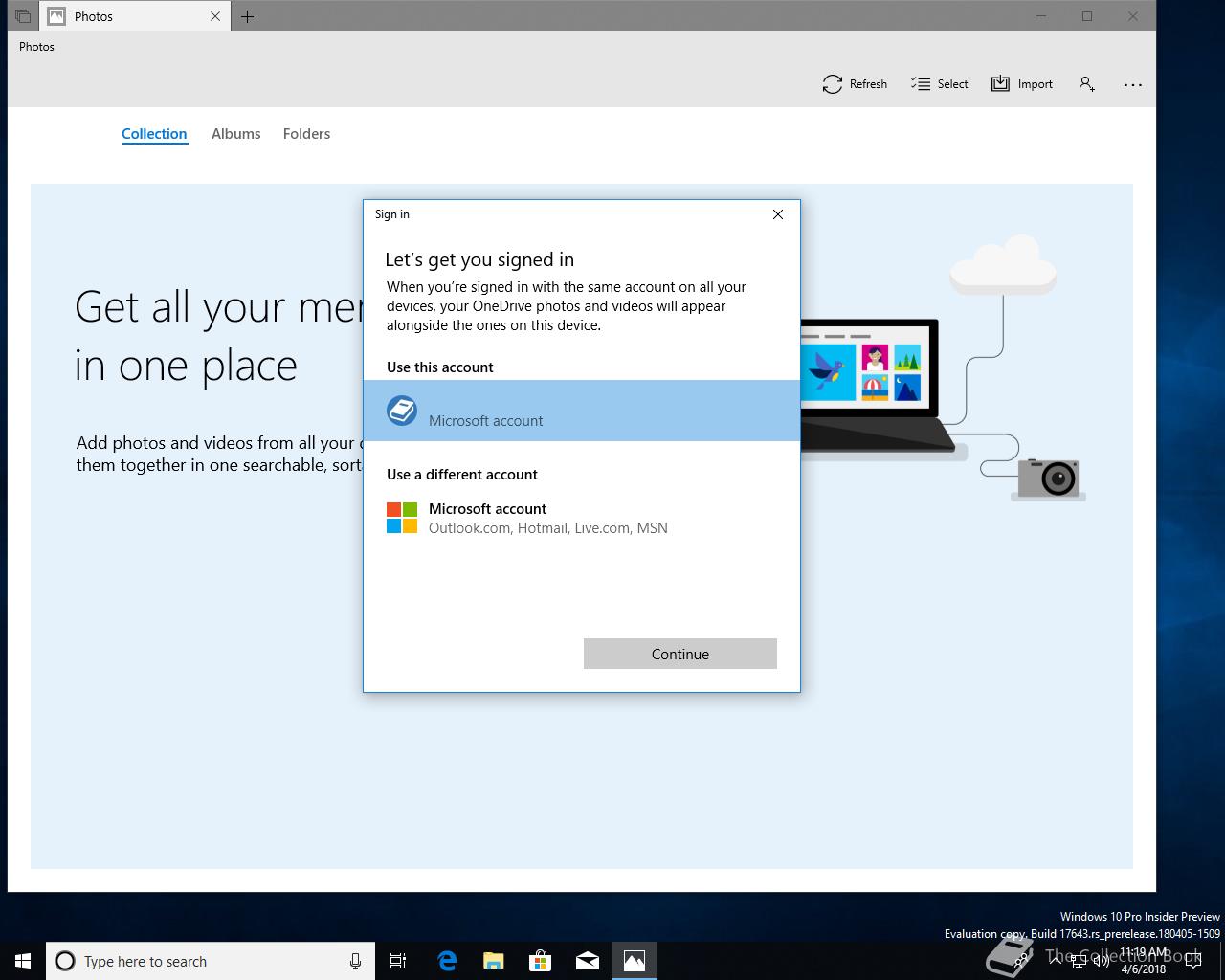Pick Microsoft account under Use a different account

pos(582,518)
